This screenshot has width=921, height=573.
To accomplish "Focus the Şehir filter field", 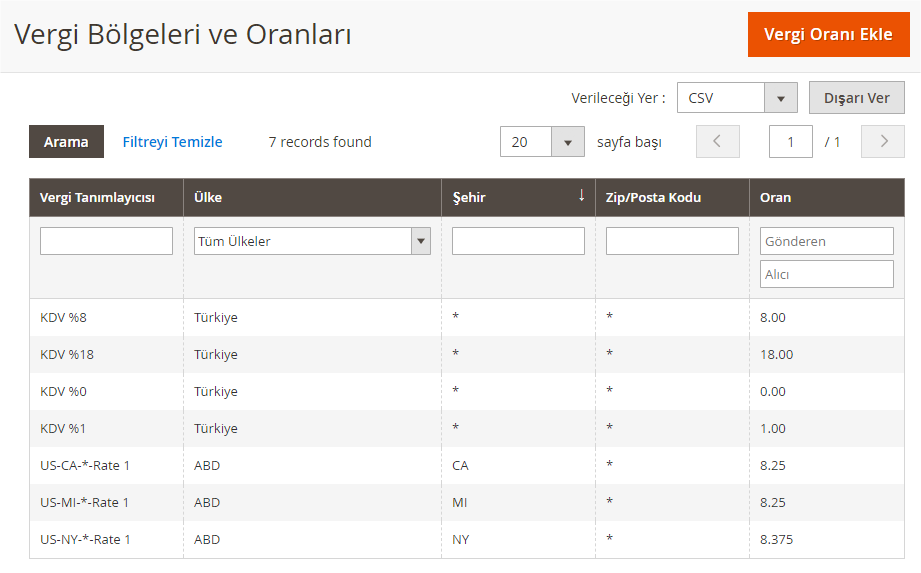I will (518, 241).
